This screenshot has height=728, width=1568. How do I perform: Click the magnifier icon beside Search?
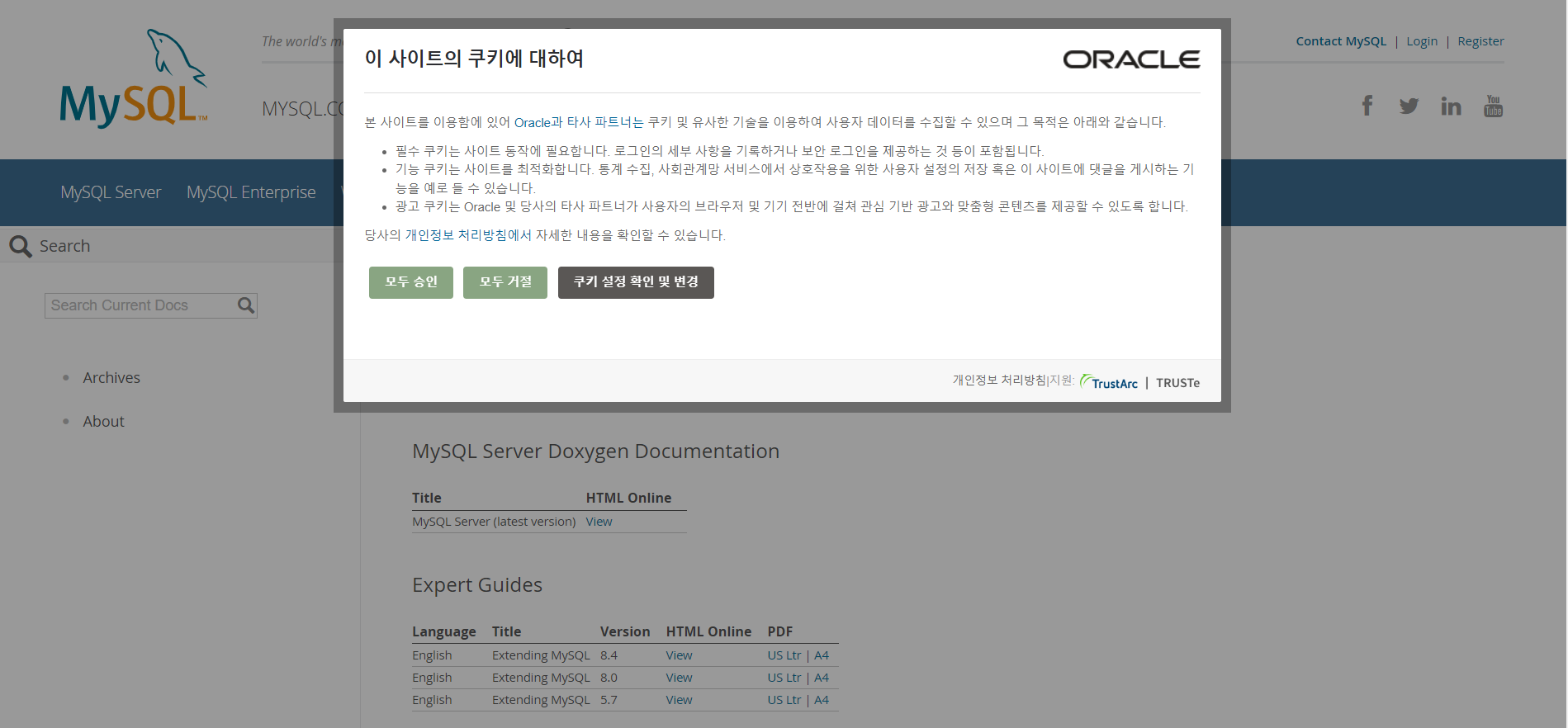21,246
